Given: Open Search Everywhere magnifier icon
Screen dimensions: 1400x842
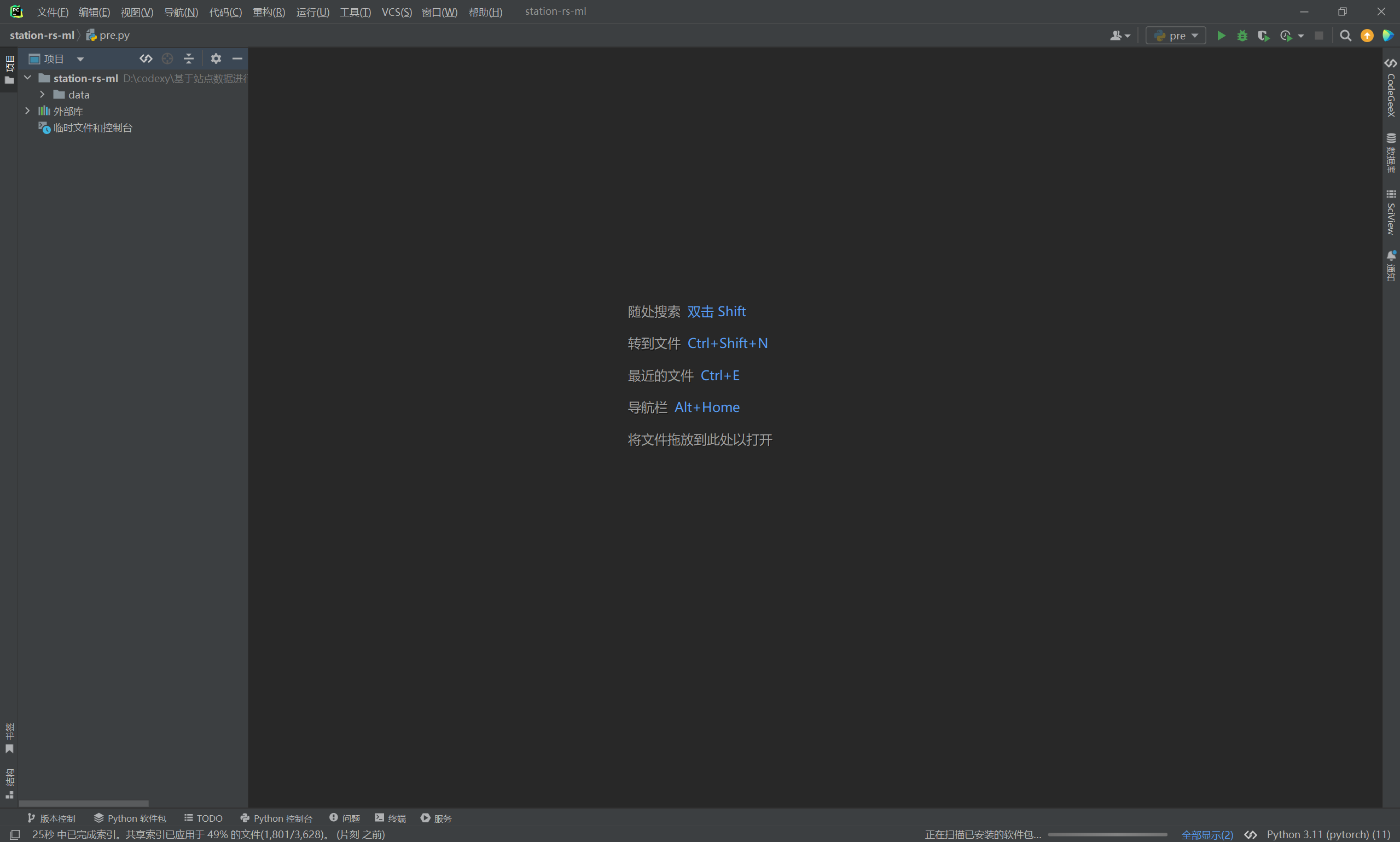Looking at the screenshot, I should pos(1345,36).
